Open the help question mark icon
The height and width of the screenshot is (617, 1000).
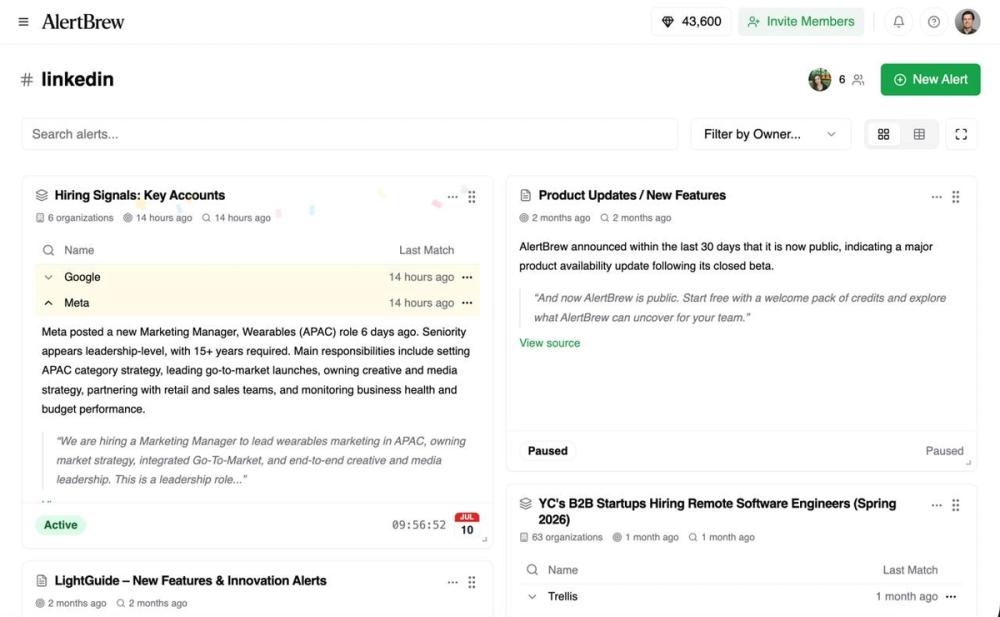(x=934, y=22)
